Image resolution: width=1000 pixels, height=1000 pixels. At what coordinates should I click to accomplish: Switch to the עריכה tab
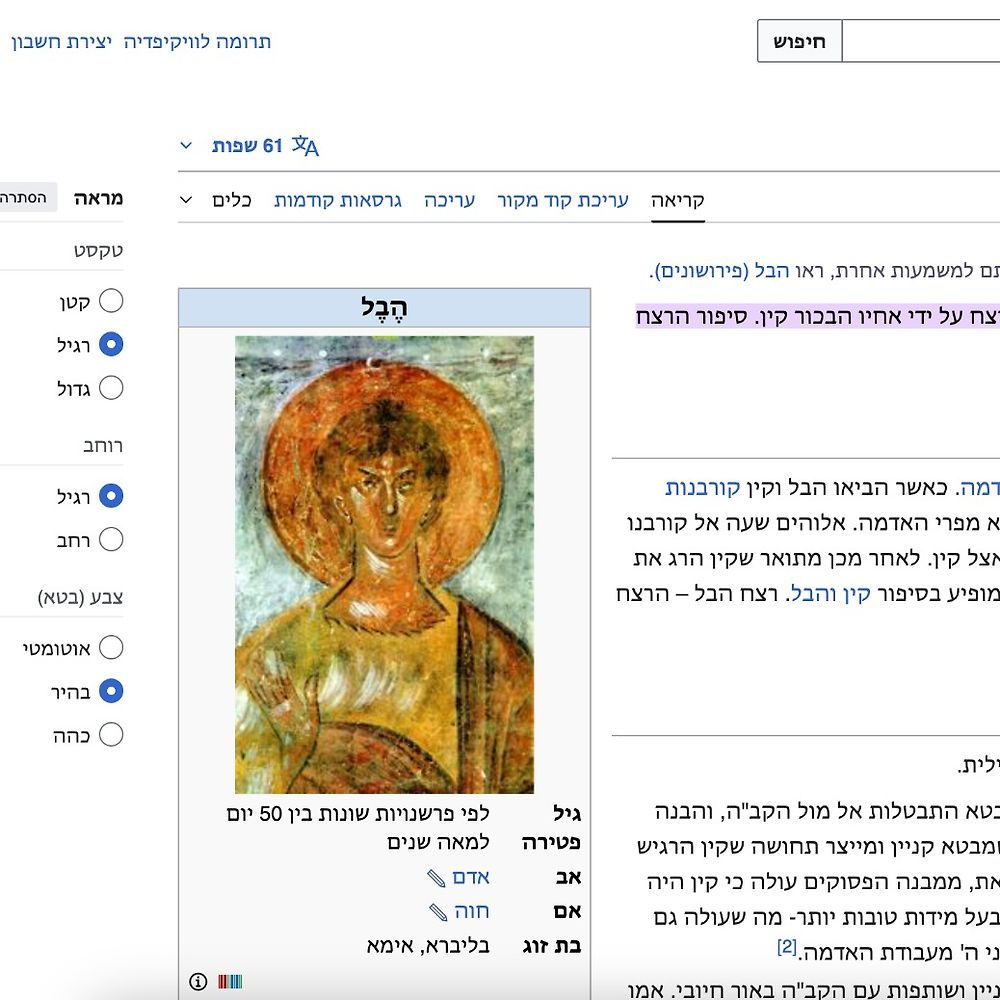449,200
